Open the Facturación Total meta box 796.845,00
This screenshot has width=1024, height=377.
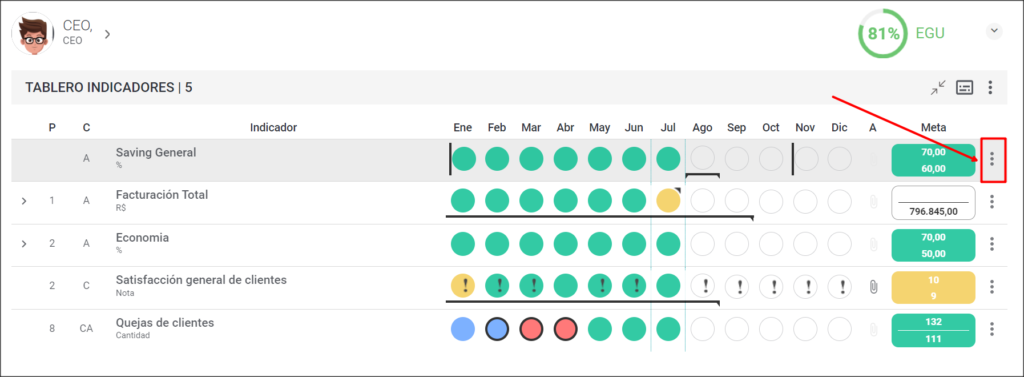(933, 203)
